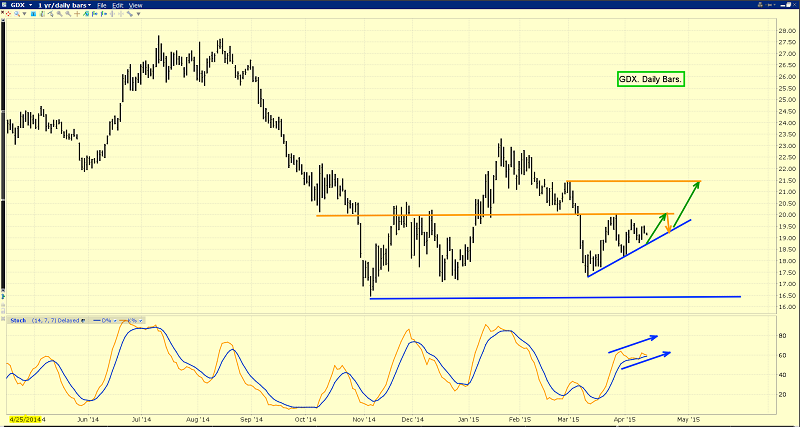The height and width of the screenshot is (427, 800).
Task: Click the magnifying glass search icon
Action: [x=17, y=14]
